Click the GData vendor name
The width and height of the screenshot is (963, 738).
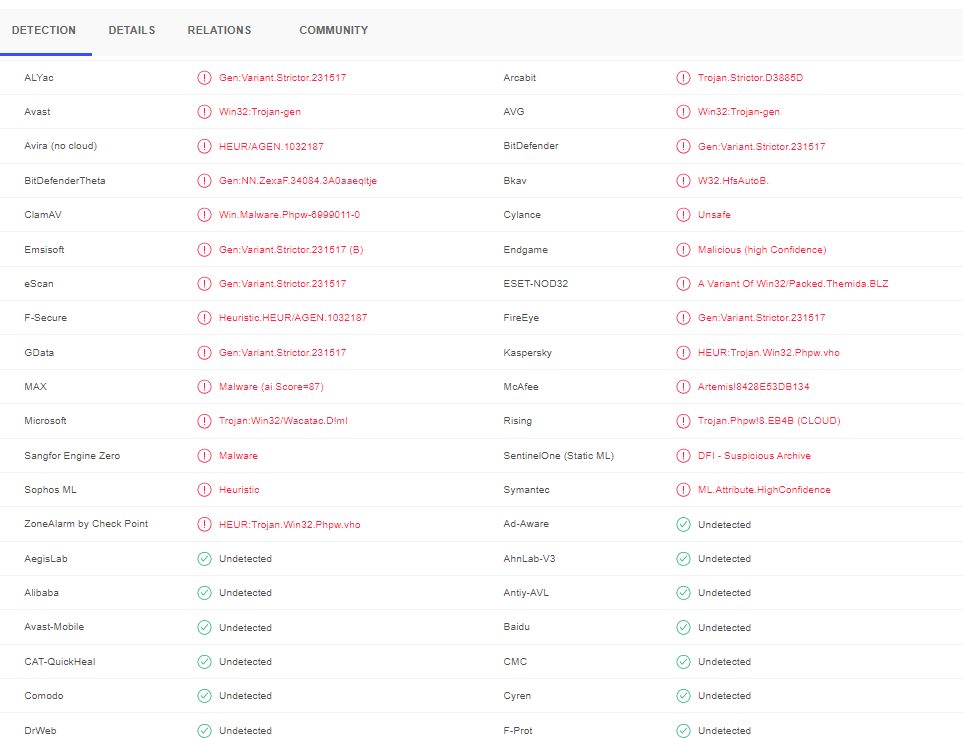pyautogui.click(x=39, y=352)
